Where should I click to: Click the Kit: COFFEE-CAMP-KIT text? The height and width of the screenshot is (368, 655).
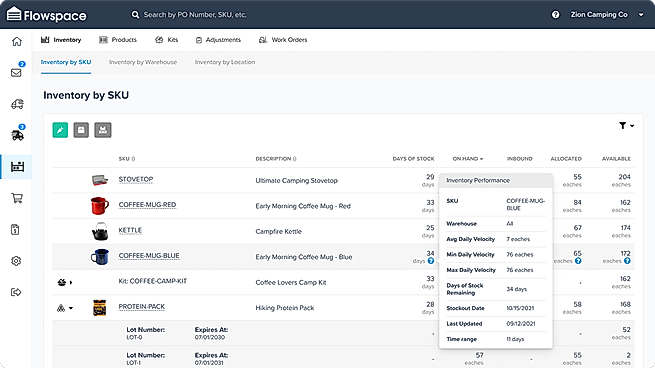(153, 281)
